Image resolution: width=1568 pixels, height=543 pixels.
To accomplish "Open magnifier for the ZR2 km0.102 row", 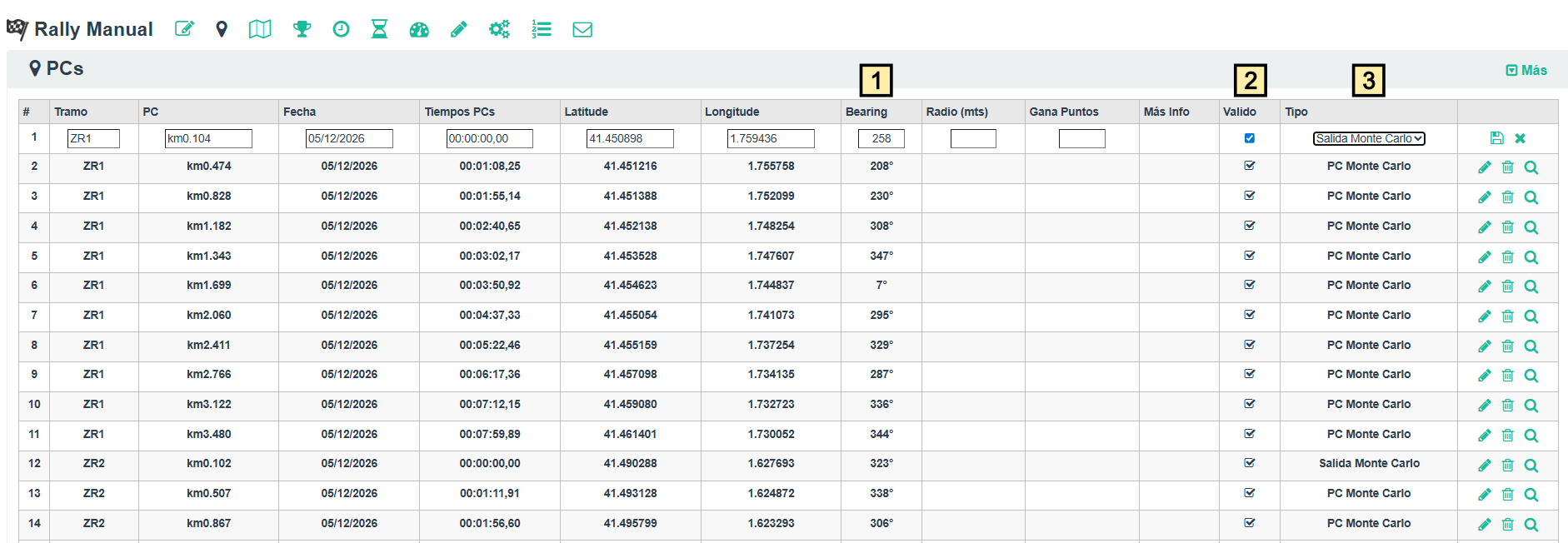I will tap(1531, 466).
